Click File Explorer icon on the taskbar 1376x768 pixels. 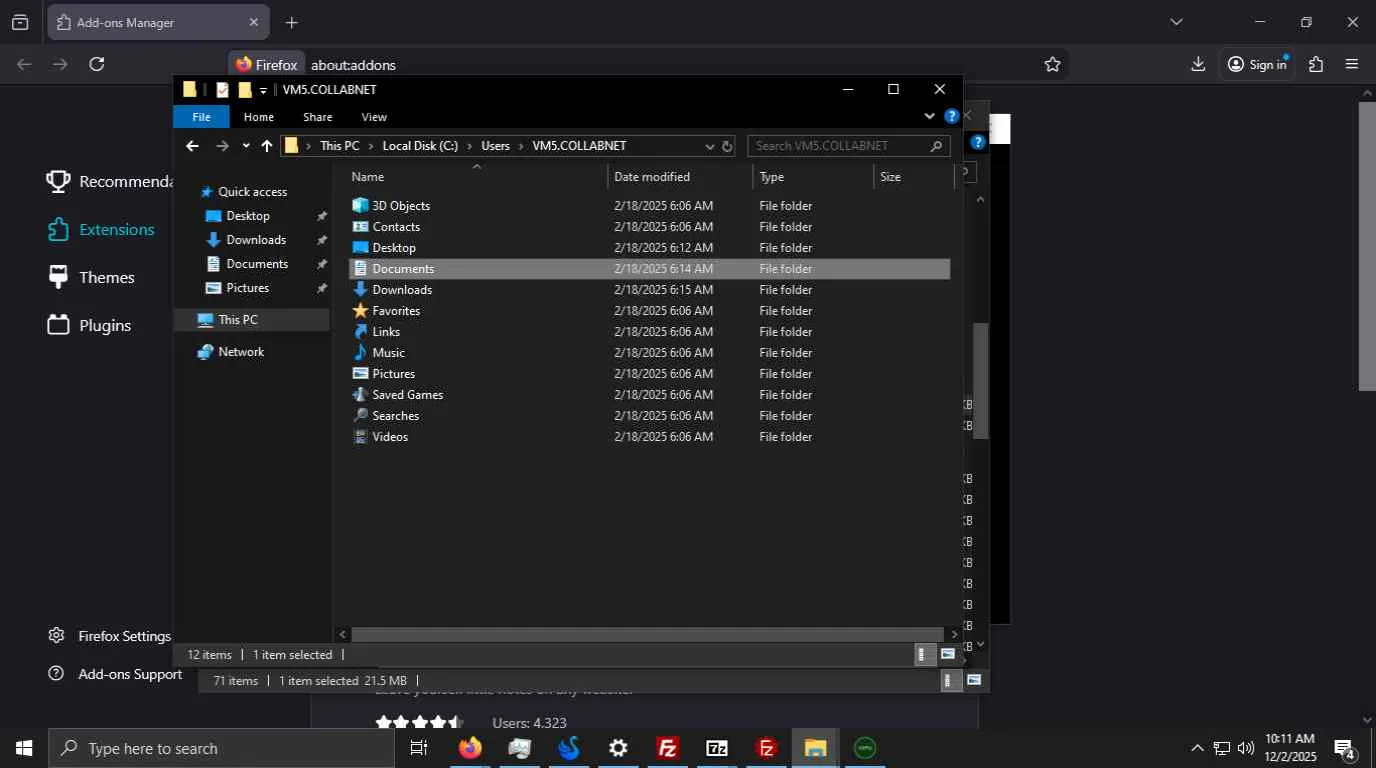pyautogui.click(x=815, y=748)
